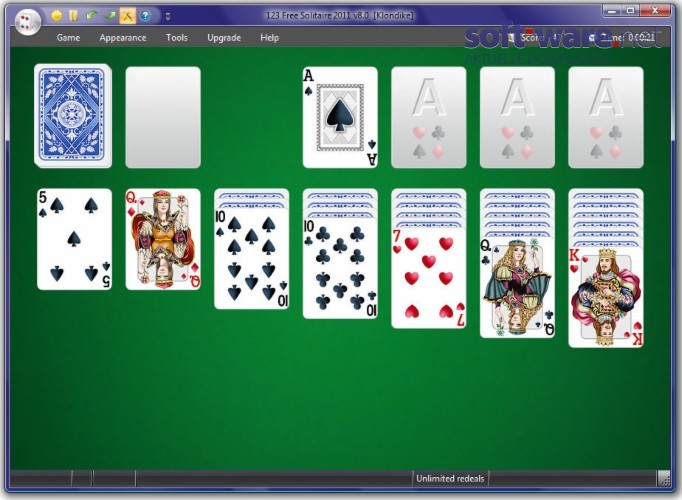Select the 7 of Hearts card
Screen dimensions: 682x500
tap(428, 278)
